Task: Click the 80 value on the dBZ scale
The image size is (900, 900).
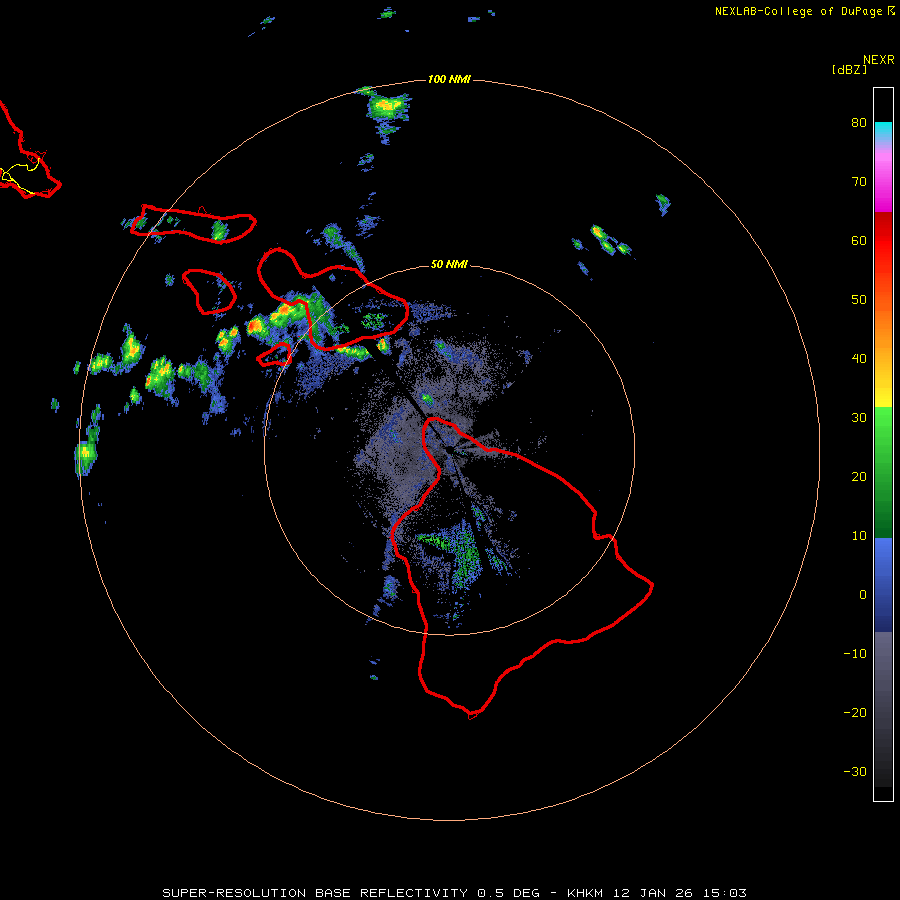Action: tap(859, 123)
